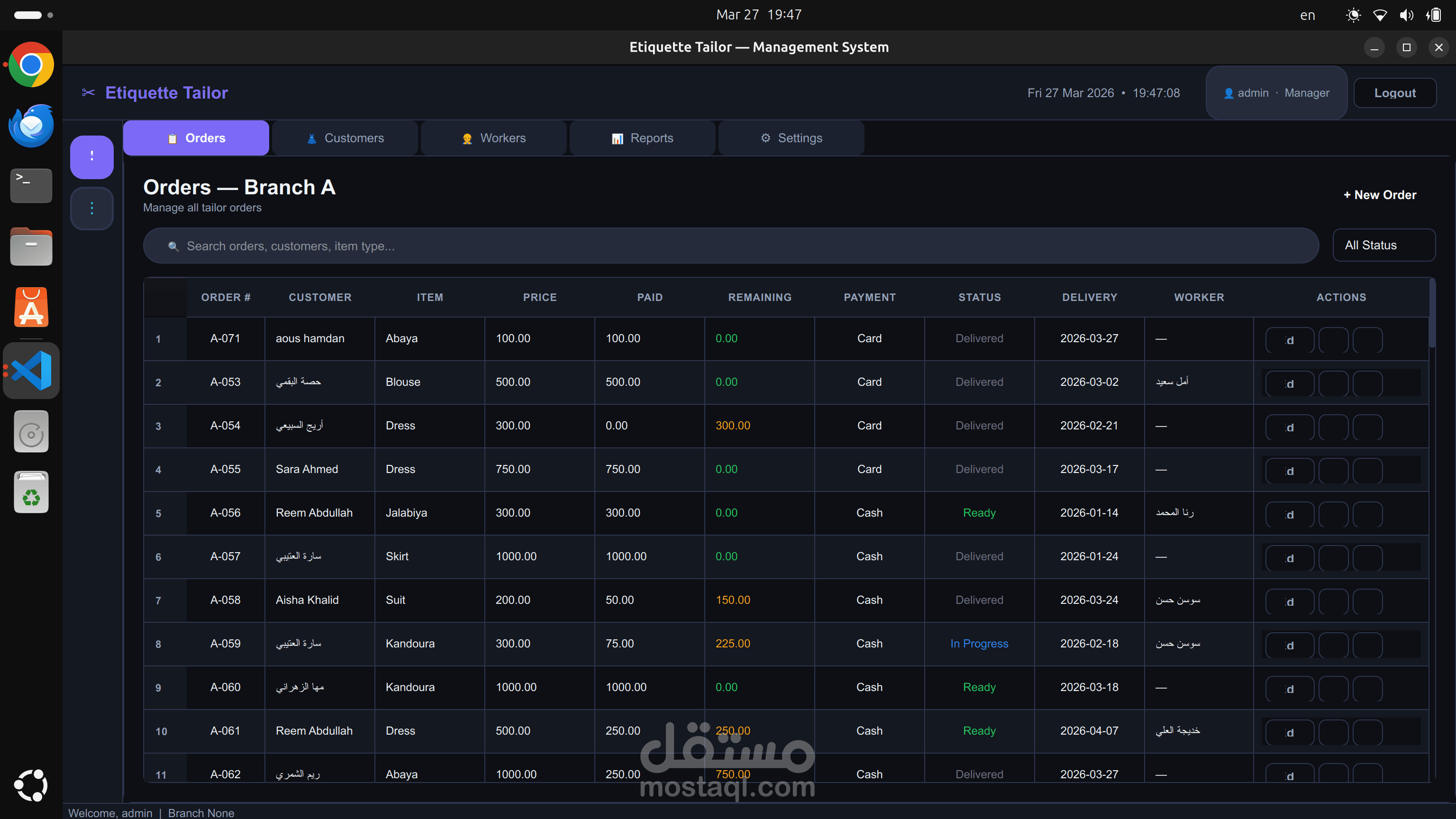
Task: Click the 'd' action button for order A-071
Action: [x=1289, y=340]
